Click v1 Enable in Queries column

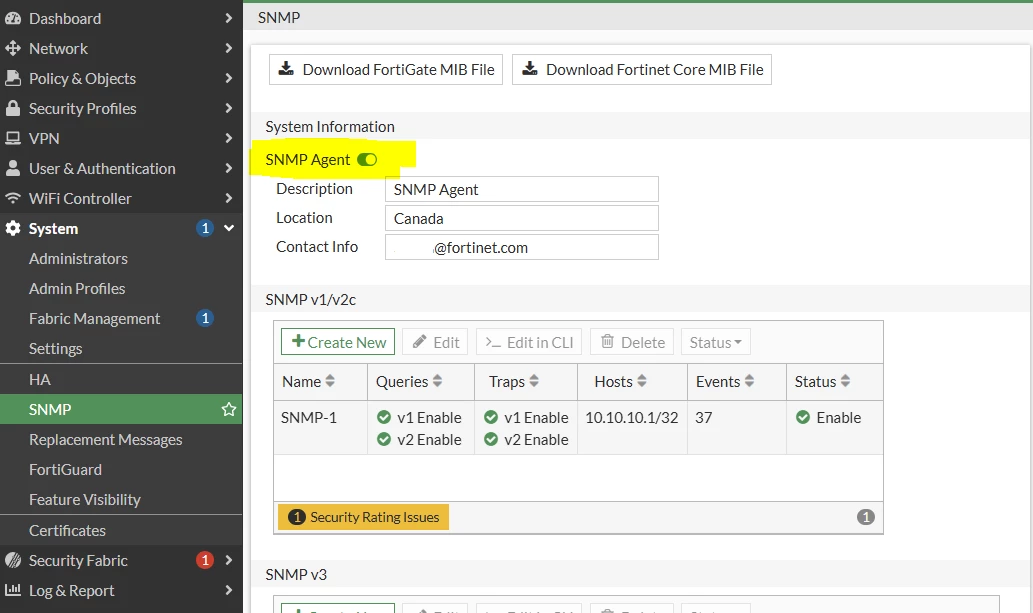point(429,417)
